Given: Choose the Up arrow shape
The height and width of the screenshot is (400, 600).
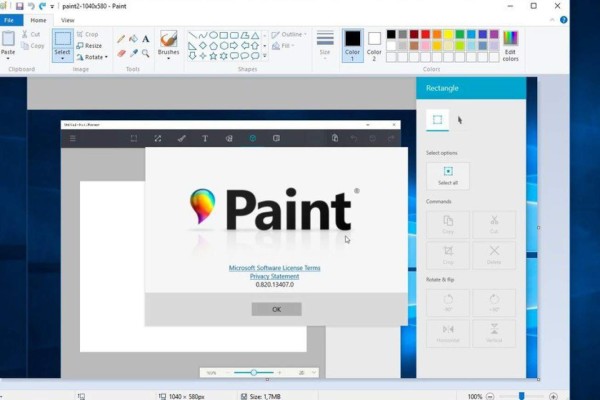Looking at the screenshot, I should coord(255,46).
